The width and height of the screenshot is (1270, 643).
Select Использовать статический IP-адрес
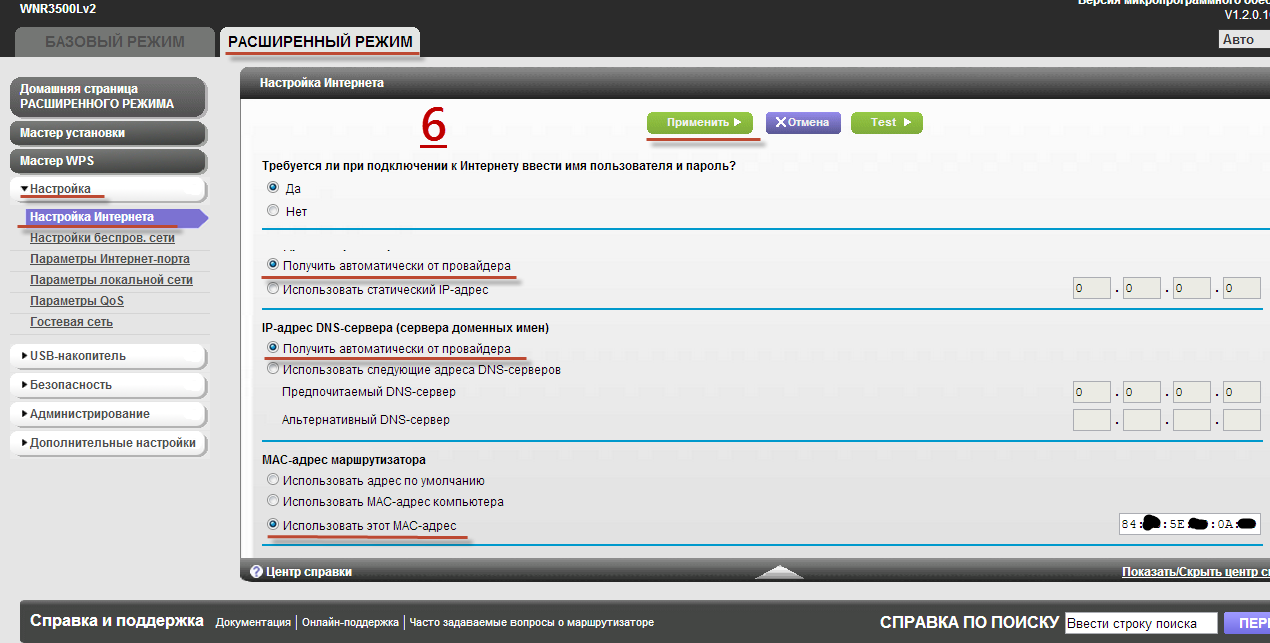[x=273, y=288]
